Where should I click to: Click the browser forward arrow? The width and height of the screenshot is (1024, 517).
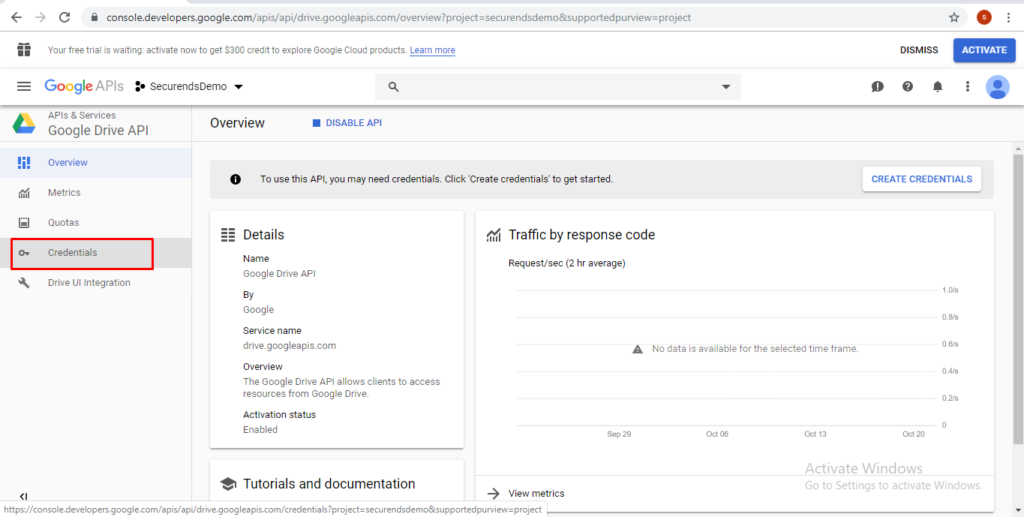[x=40, y=18]
